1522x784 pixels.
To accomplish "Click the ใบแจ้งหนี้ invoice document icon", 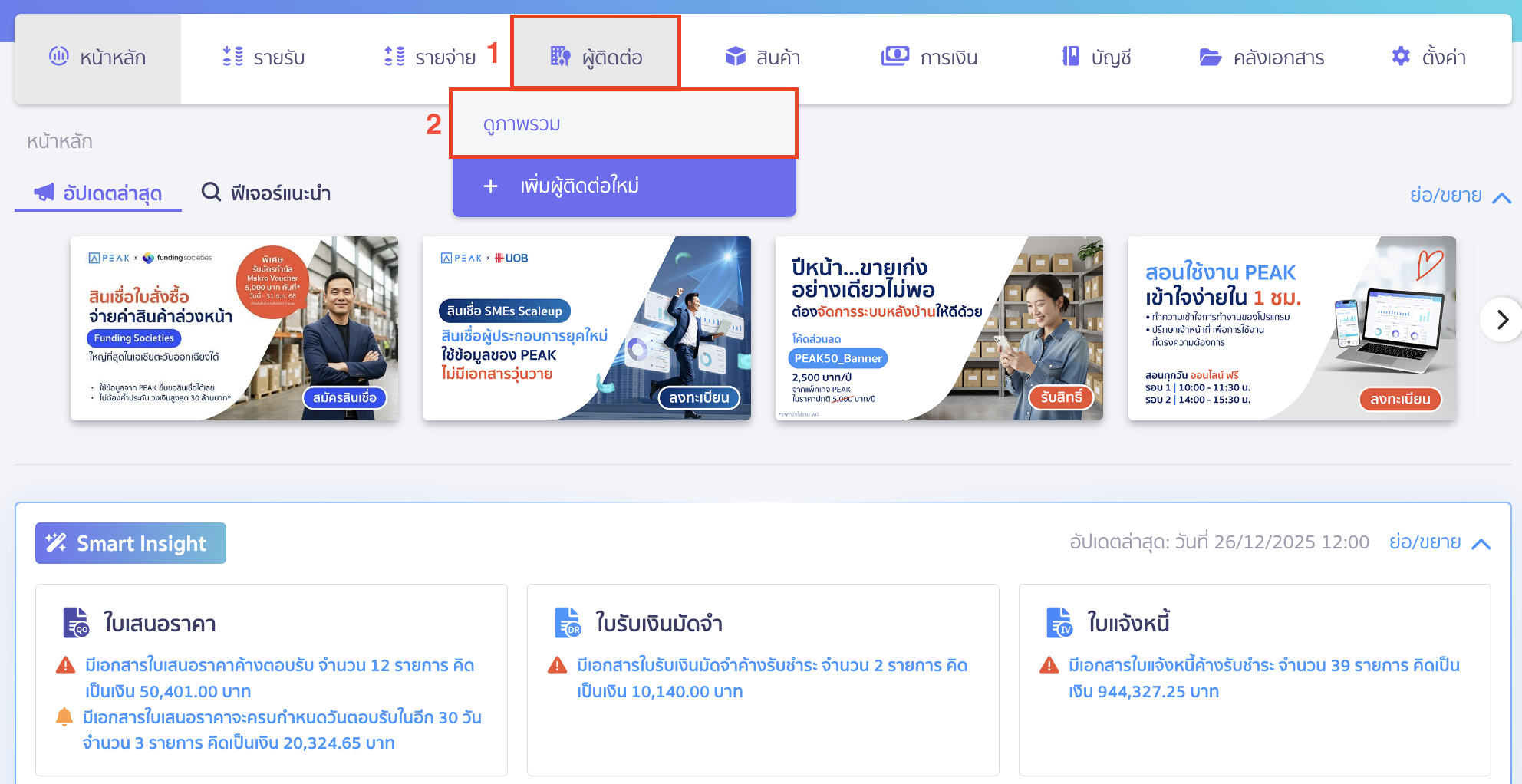I will (x=1059, y=622).
